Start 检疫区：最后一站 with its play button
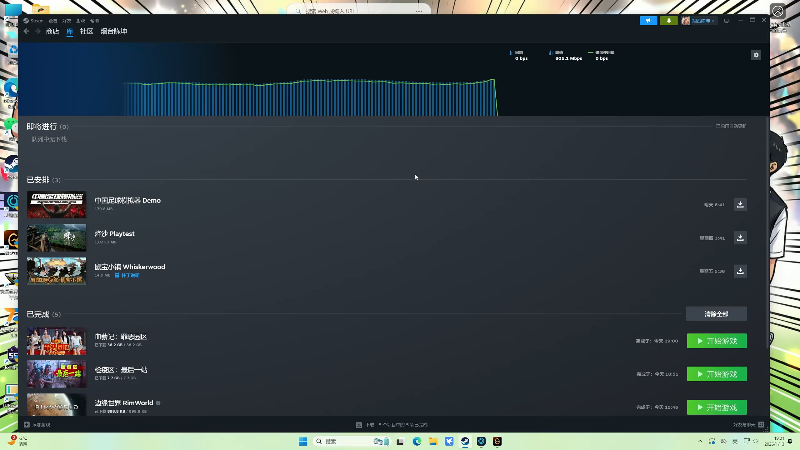The height and width of the screenshot is (450, 800). coord(717,374)
